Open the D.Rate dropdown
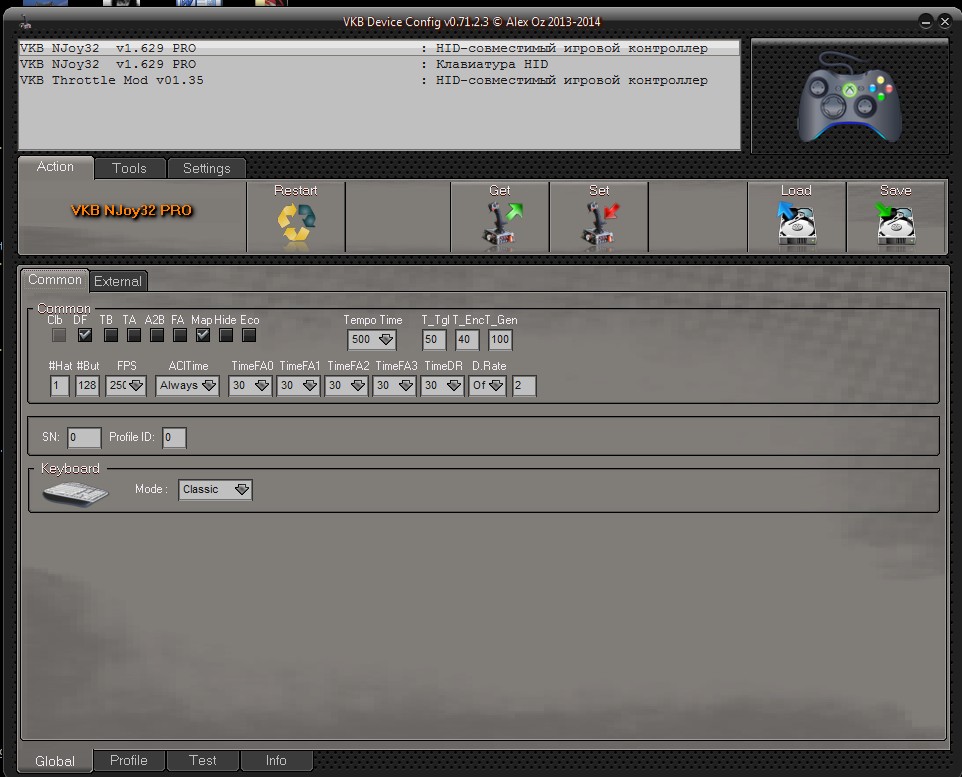 (488, 385)
